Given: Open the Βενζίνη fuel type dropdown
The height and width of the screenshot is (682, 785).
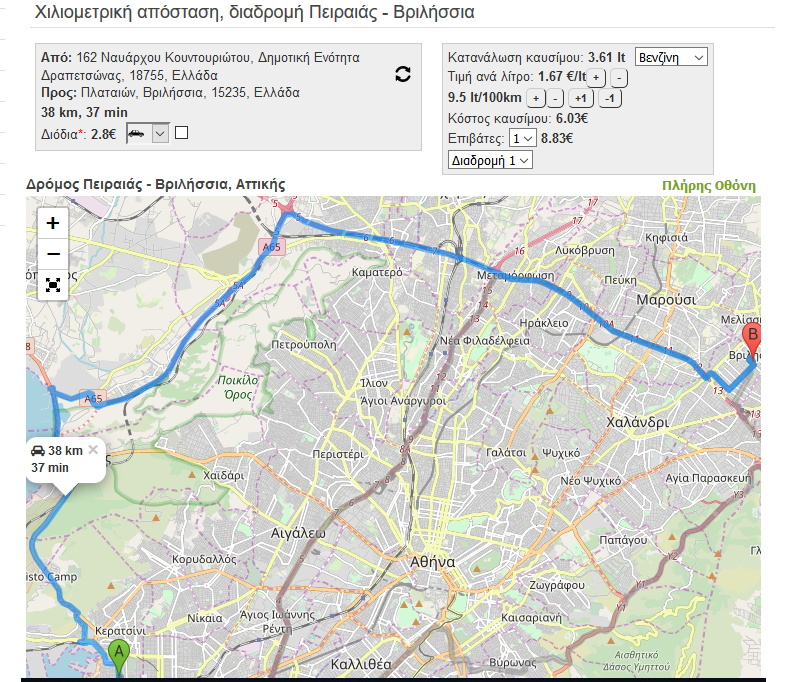Looking at the screenshot, I should tap(670, 57).
